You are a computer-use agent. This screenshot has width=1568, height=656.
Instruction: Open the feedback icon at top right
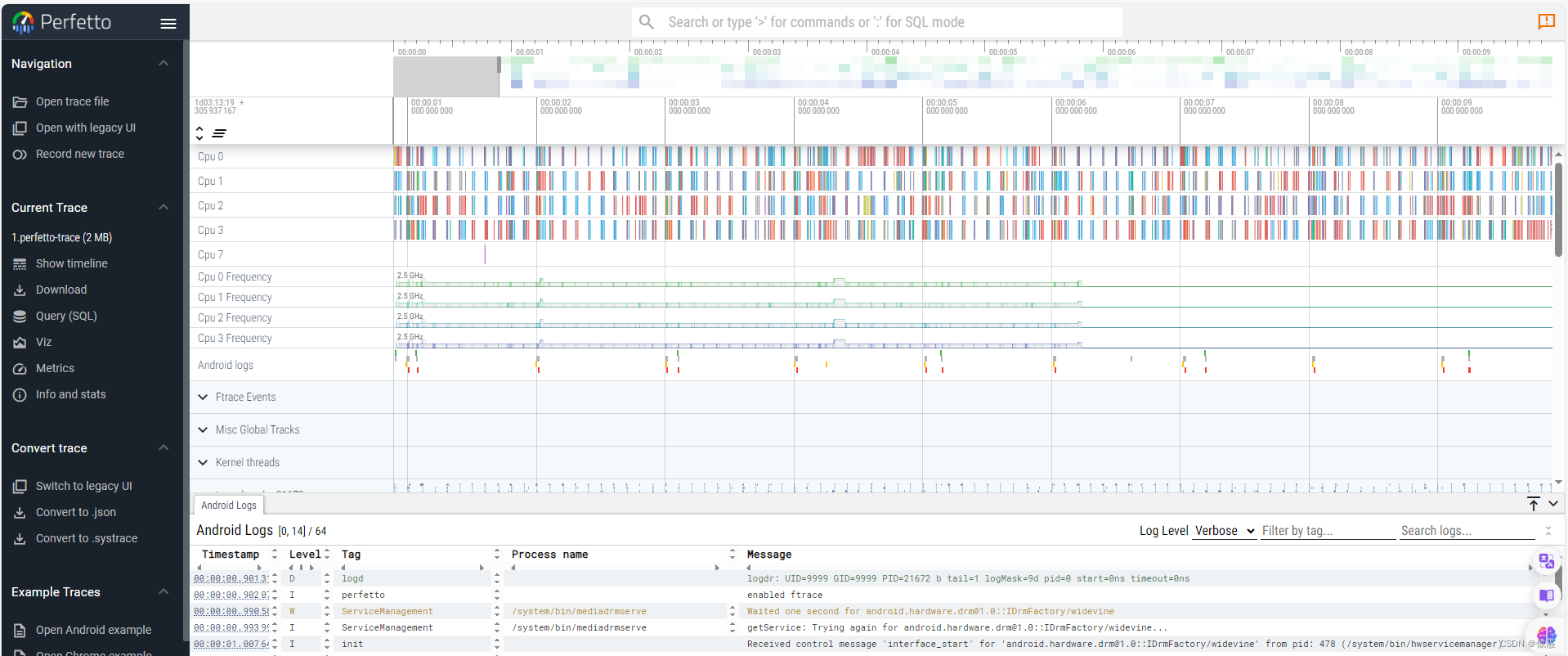[x=1546, y=22]
